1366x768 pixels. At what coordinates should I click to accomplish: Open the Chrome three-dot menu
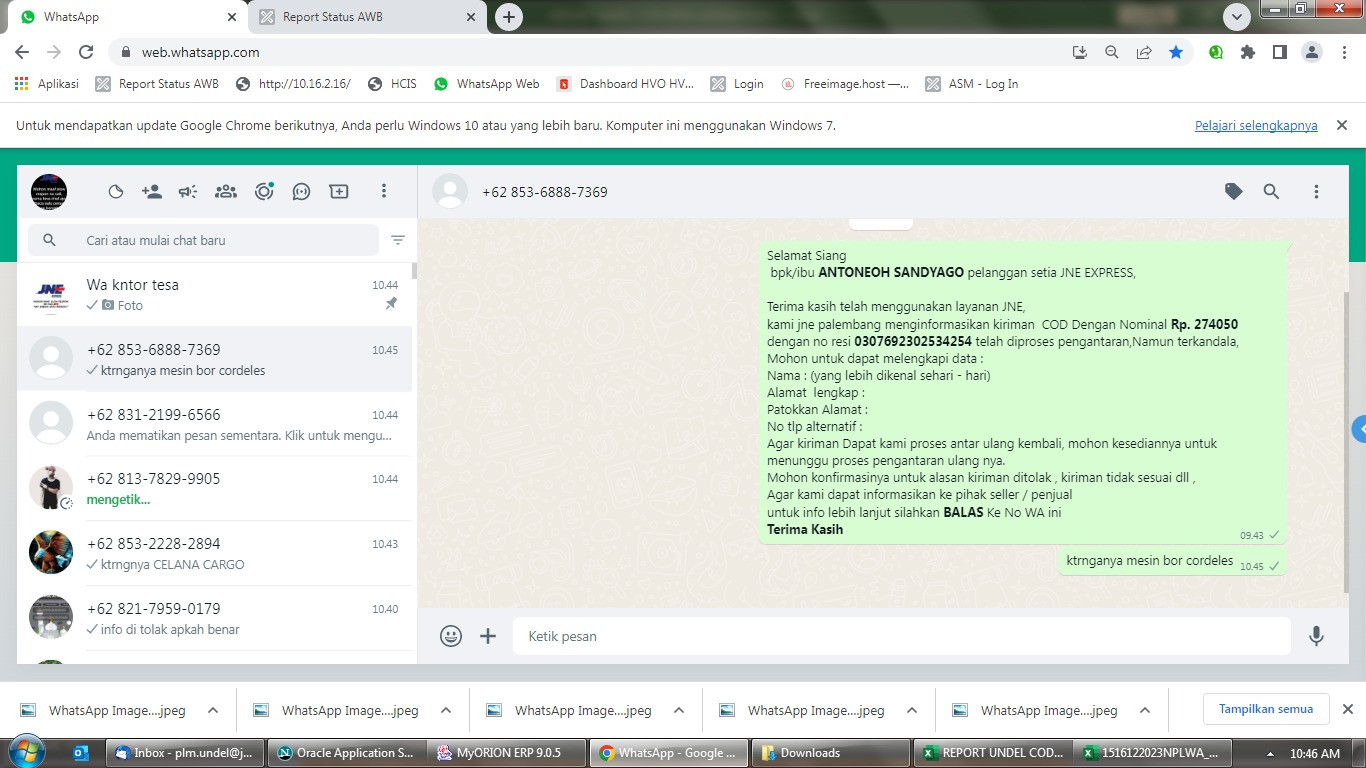[x=1344, y=52]
